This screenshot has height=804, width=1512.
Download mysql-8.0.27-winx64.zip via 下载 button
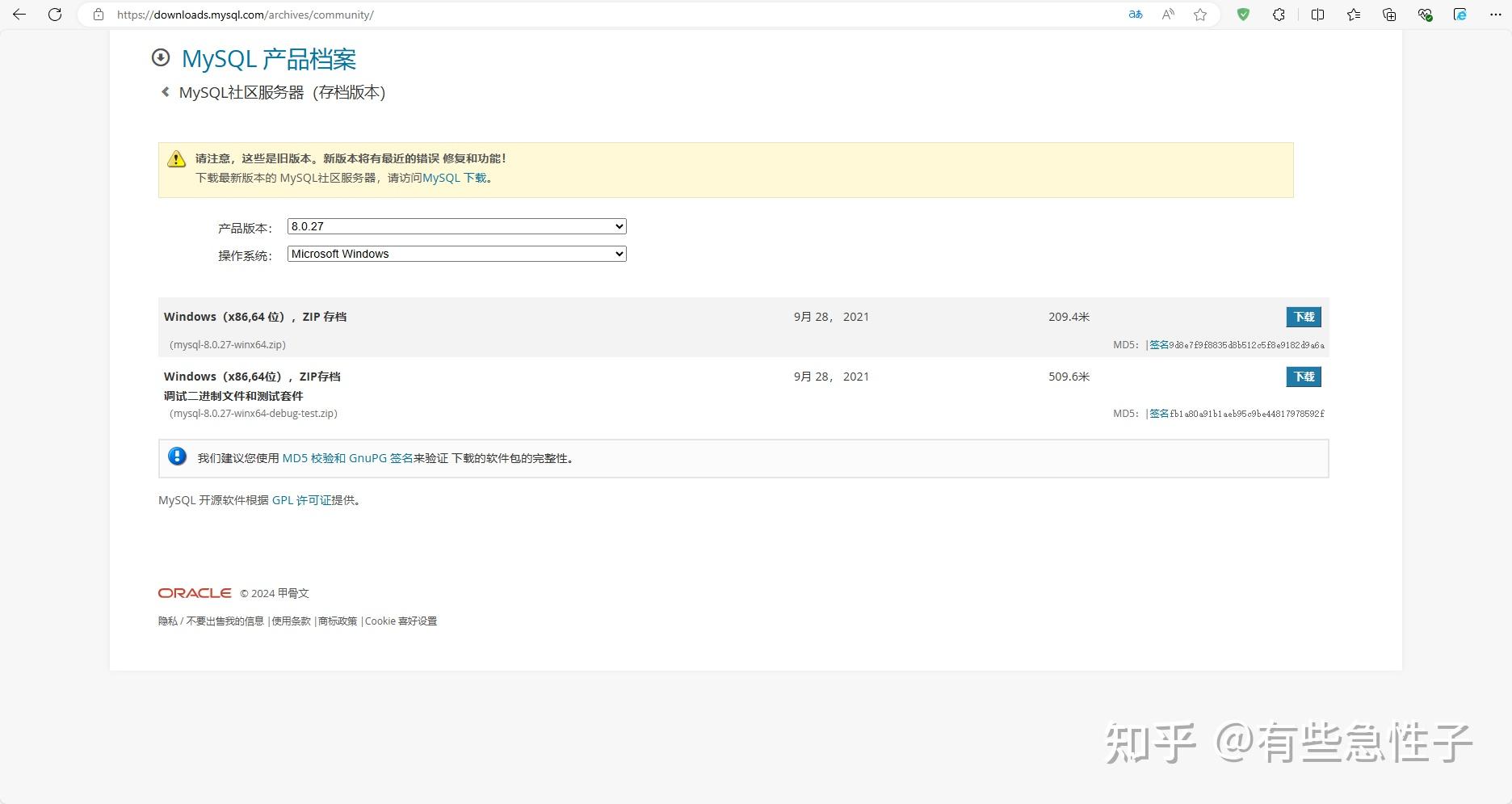point(1303,317)
